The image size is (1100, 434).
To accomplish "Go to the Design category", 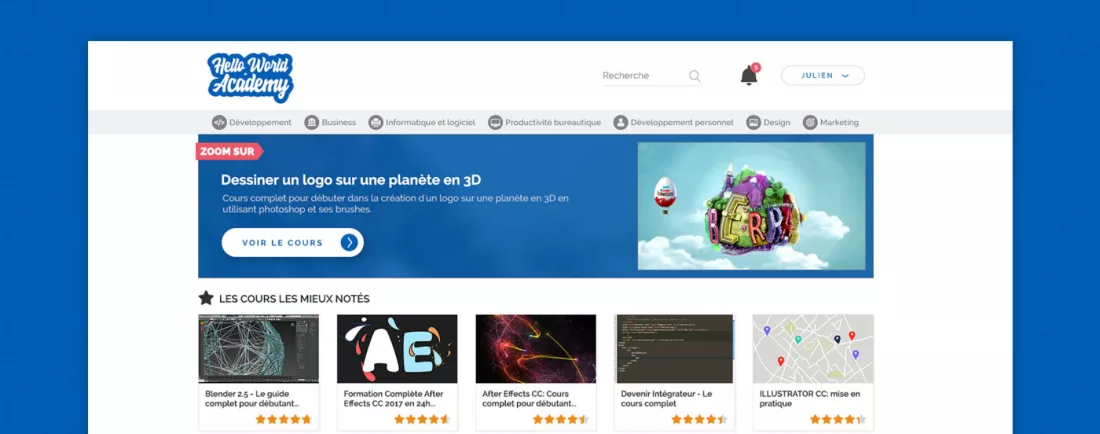I will click(769, 122).
